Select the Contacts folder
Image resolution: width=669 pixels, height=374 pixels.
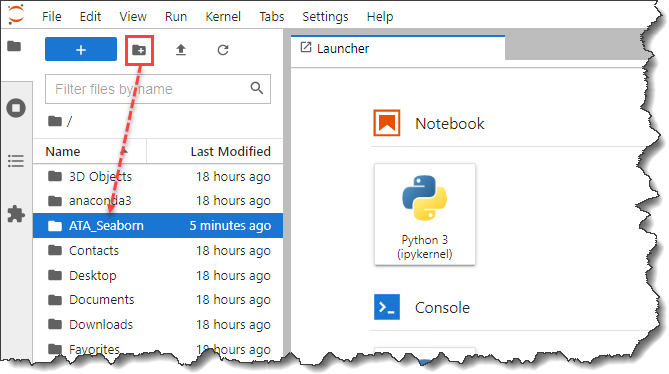158,250
